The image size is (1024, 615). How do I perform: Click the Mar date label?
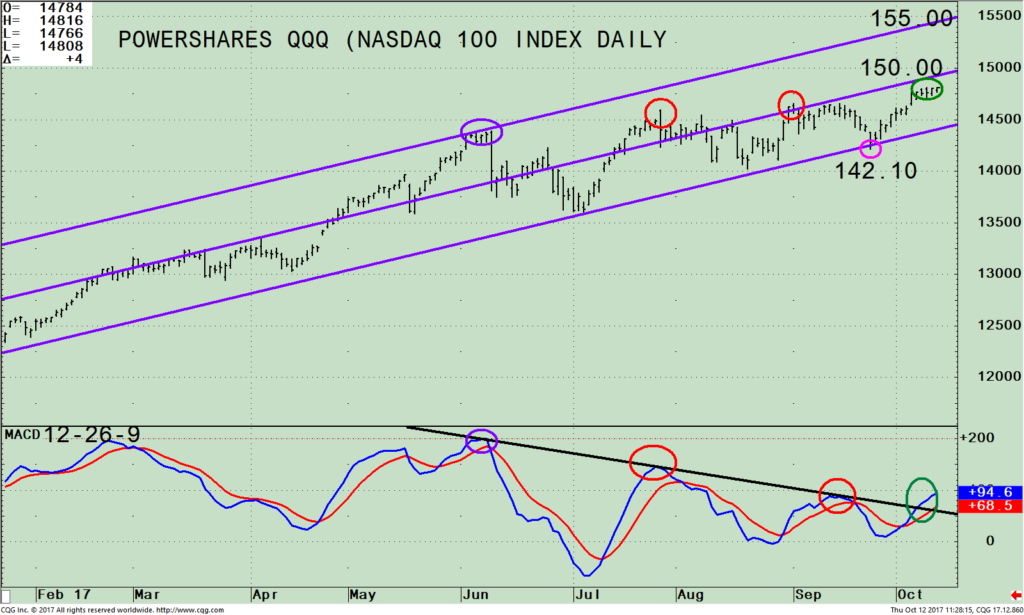coord(147,595)
